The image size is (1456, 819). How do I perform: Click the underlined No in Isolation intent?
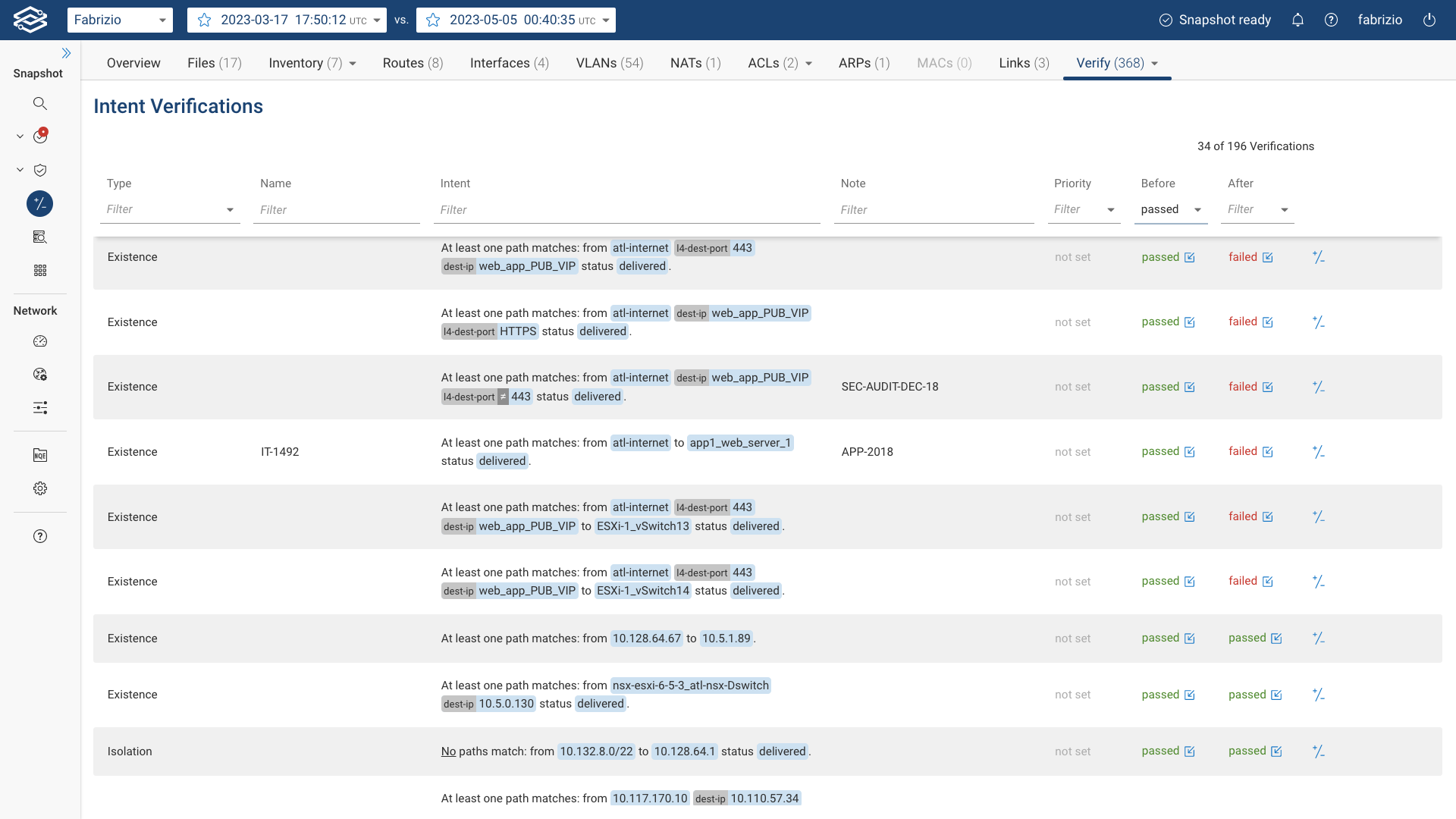coord(448,752)
